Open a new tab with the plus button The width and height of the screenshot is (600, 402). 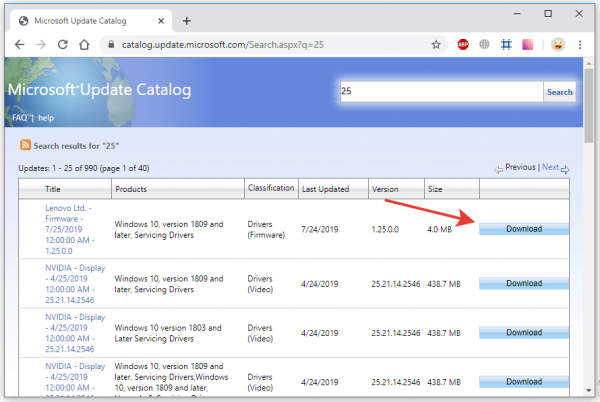click(187, 21)
